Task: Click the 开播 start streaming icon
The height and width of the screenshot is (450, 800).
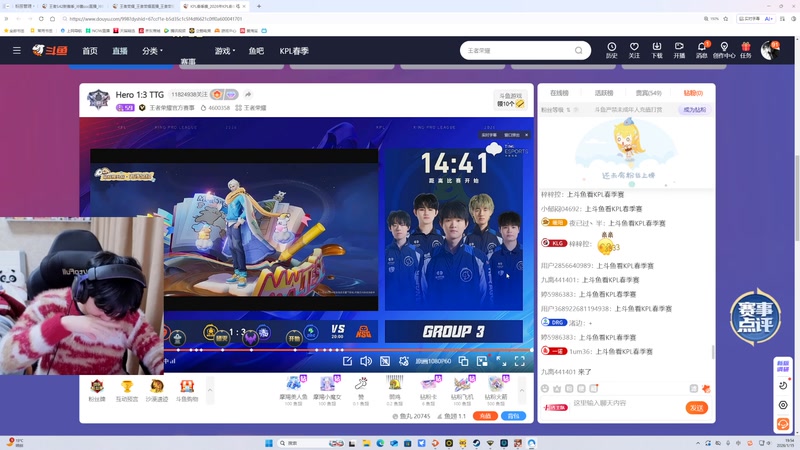Action: (679, 50)
